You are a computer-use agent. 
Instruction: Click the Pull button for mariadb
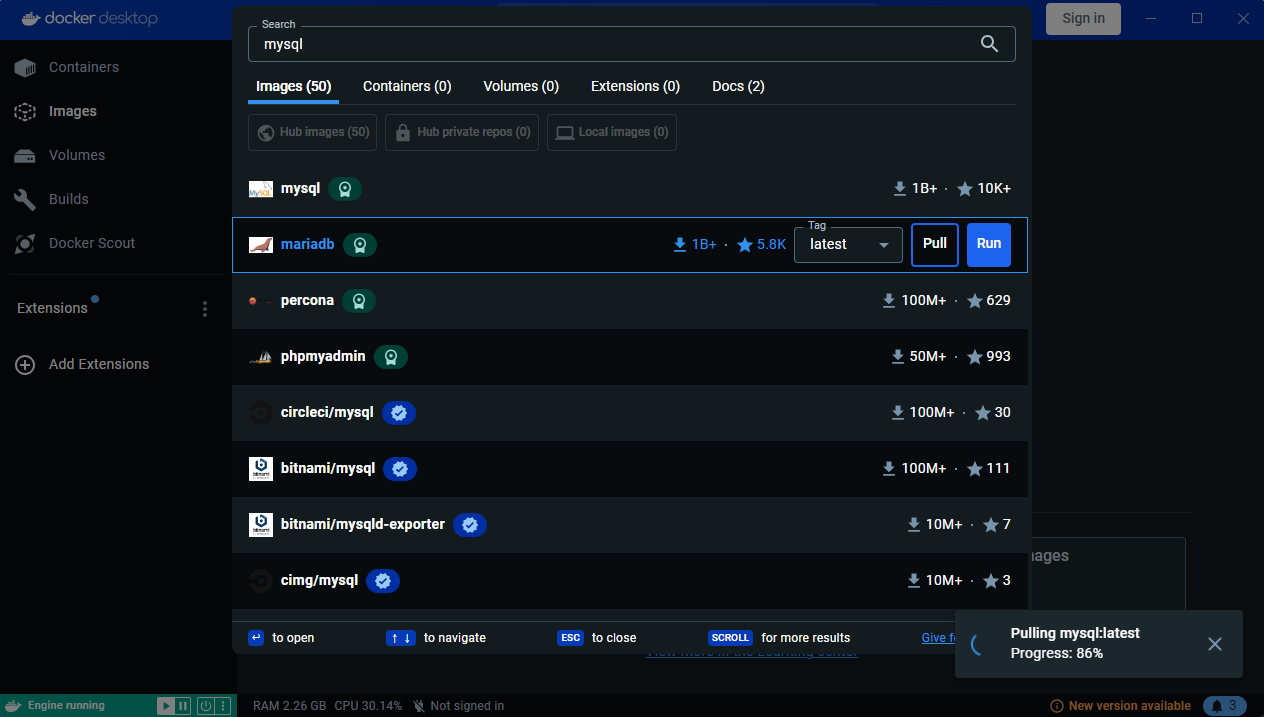coord(935,244)
